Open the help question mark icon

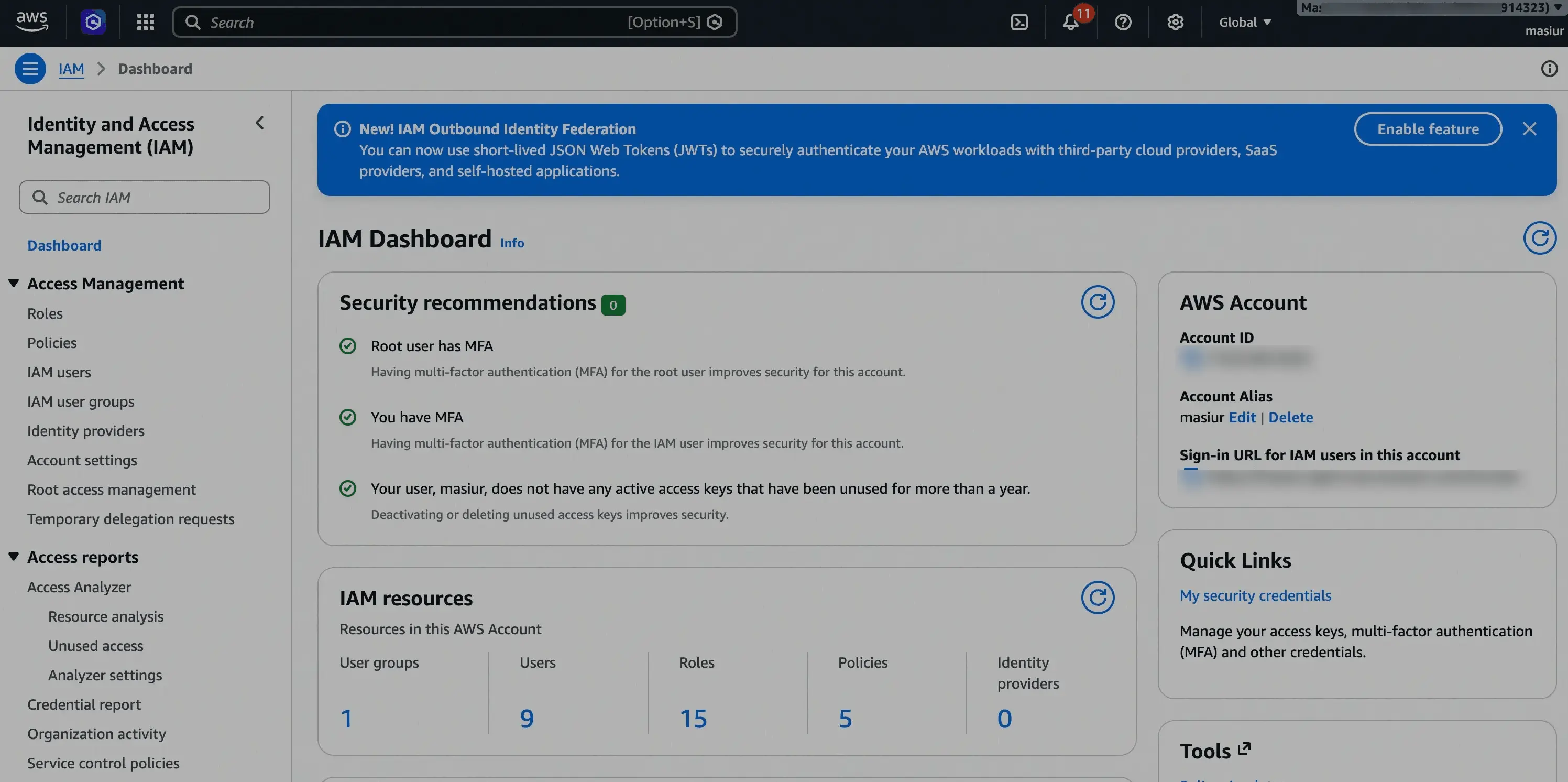pos(1123,22)
